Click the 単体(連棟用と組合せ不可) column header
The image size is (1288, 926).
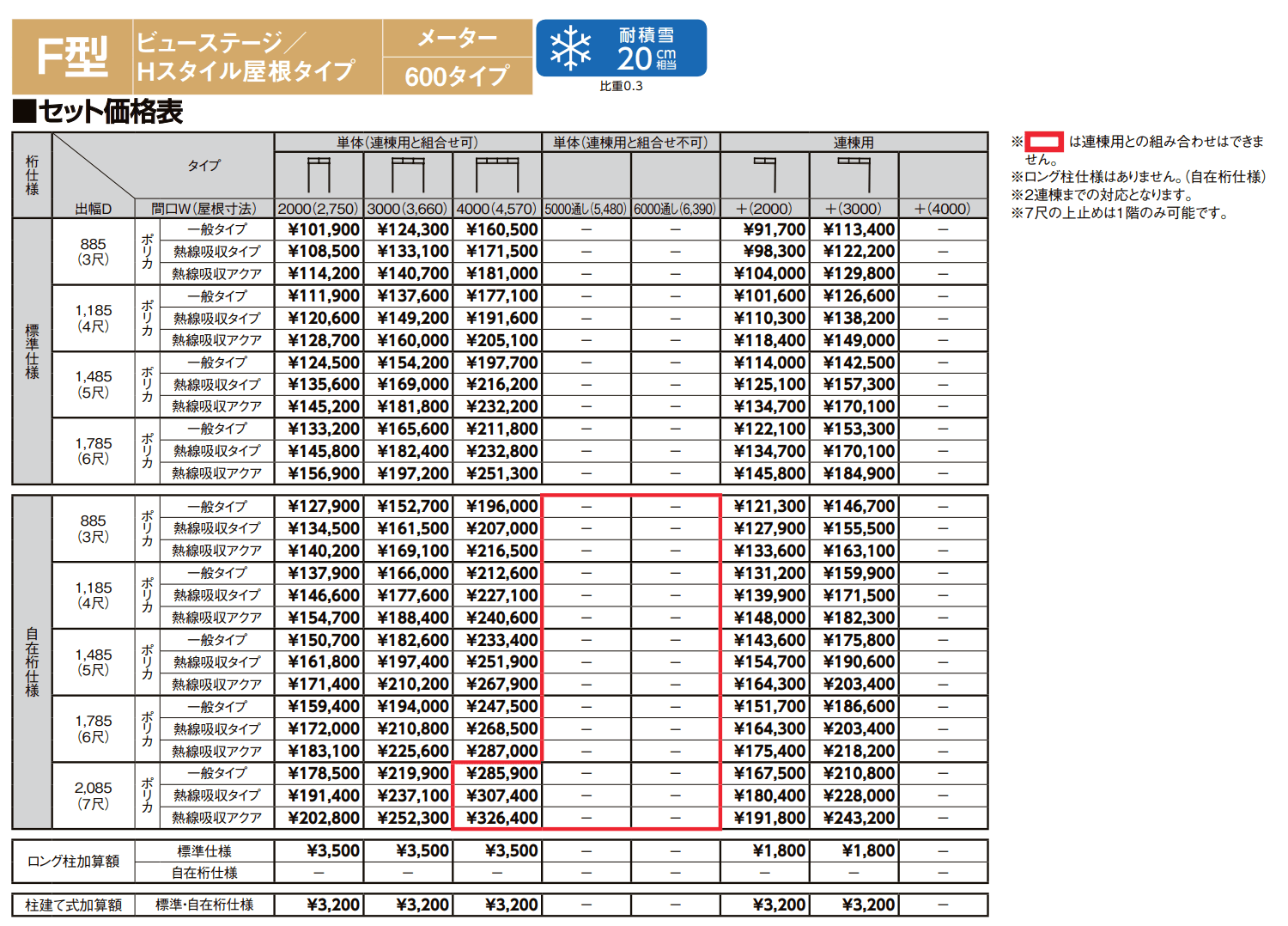(x=630, y=143)
